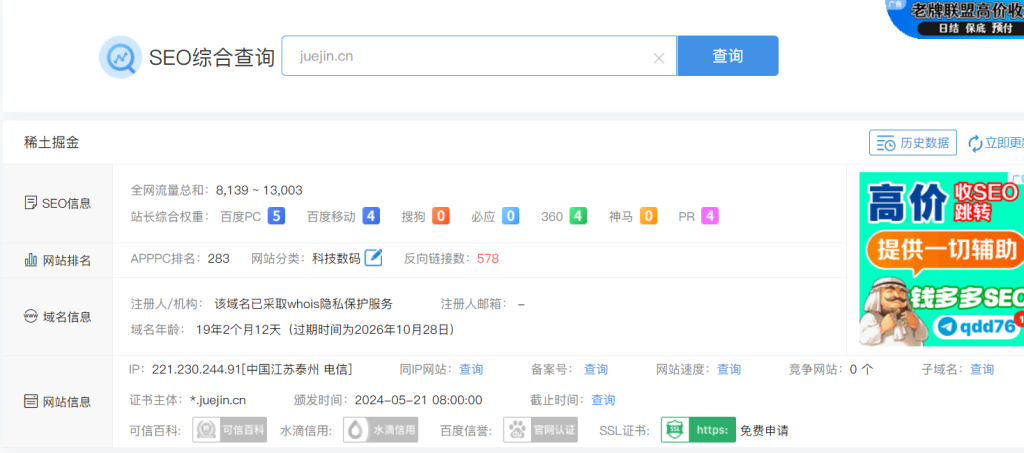The width and height of the screenshot is (1024, 453).
Task: Click the green SSL https badge
Action: click(x=698, y=430)
